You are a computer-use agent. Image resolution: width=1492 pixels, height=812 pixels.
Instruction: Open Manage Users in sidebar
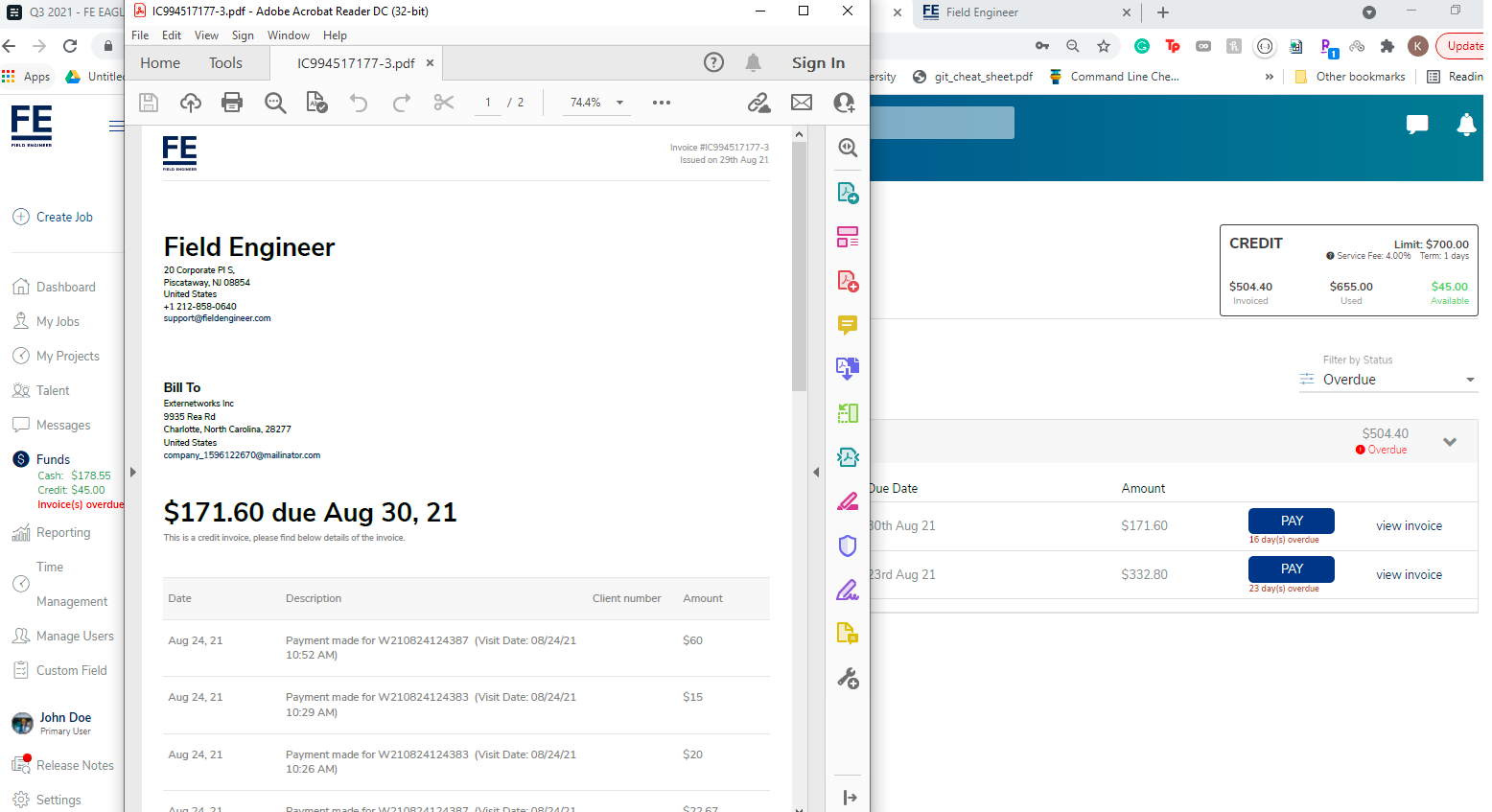pos(63,636)
